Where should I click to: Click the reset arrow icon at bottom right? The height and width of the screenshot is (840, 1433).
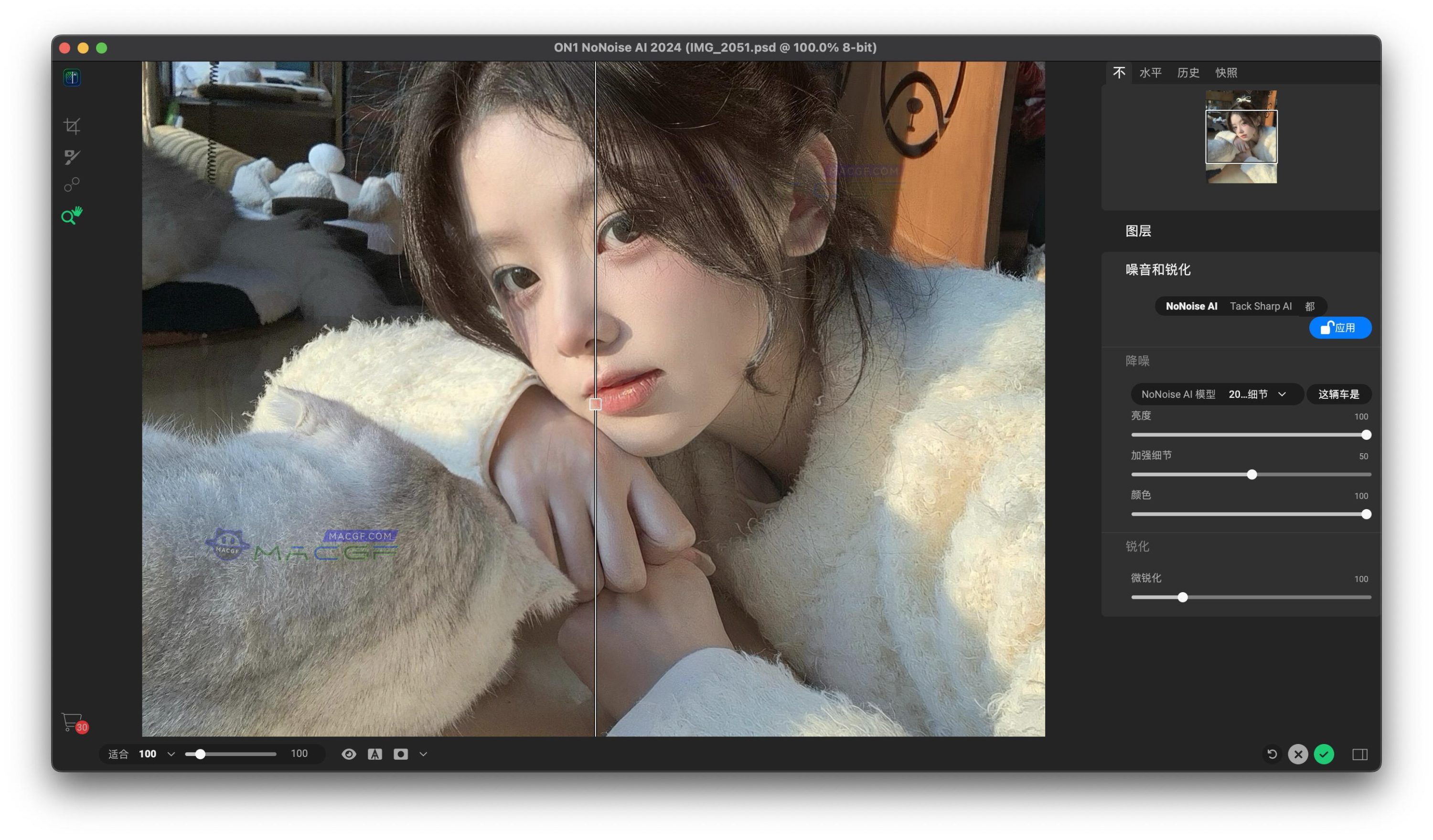(1272, 754)
